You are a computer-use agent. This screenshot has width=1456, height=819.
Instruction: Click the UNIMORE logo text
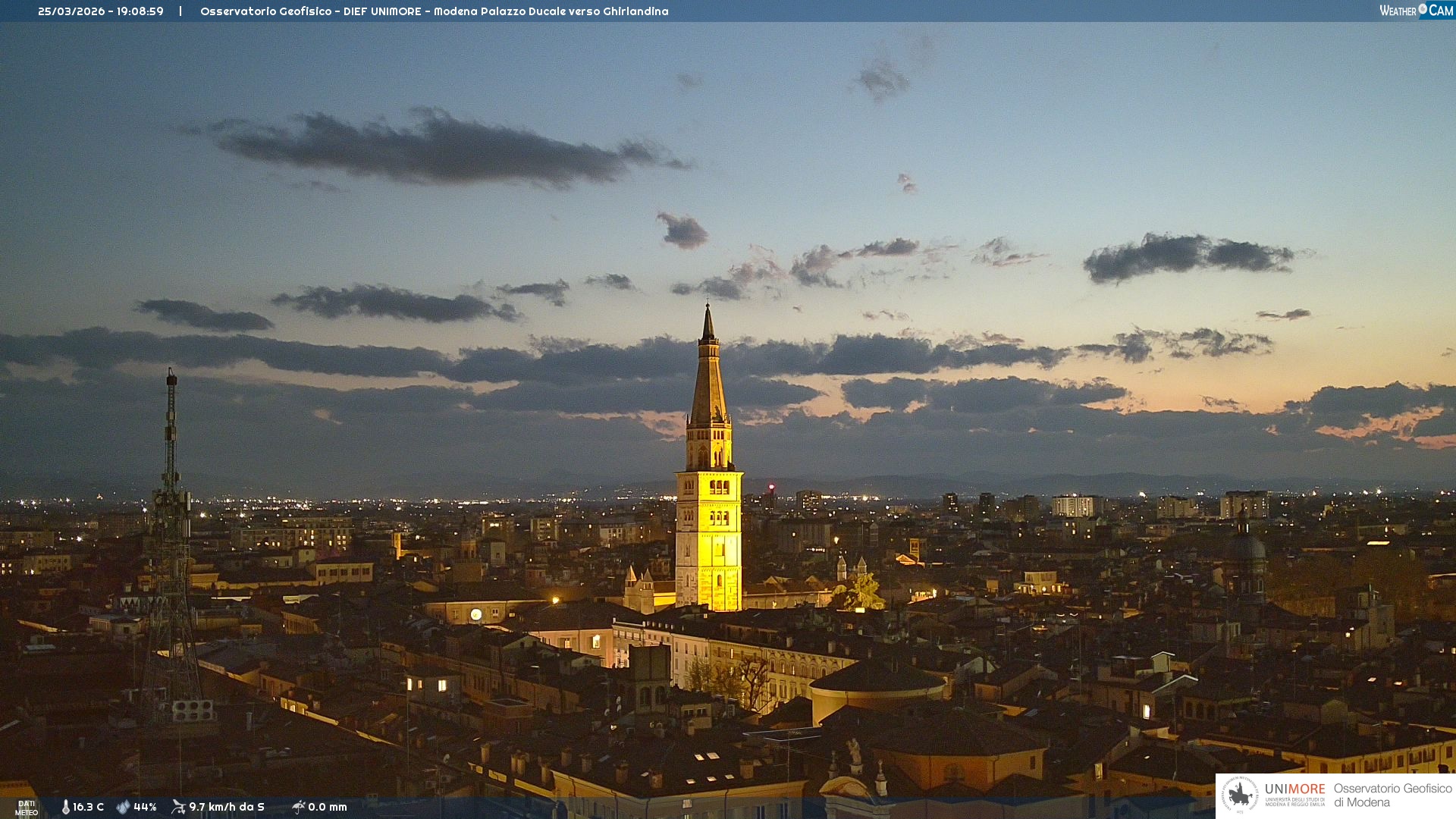click(x=1294, y=789)
